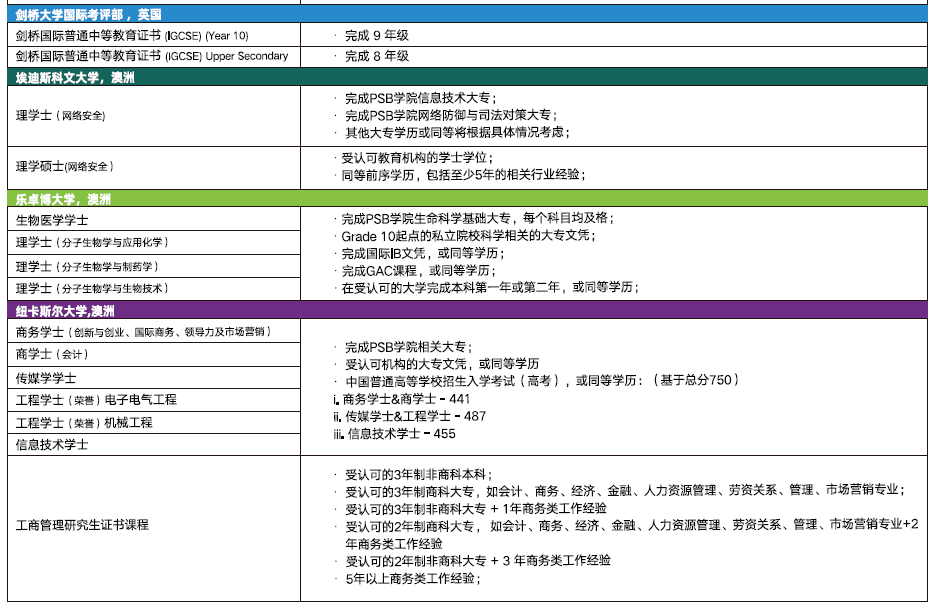Click the 高考 requirement line with 总分750
Viewport: 938px width, 608px height.
pyautogui.click(x=542, y=381)
